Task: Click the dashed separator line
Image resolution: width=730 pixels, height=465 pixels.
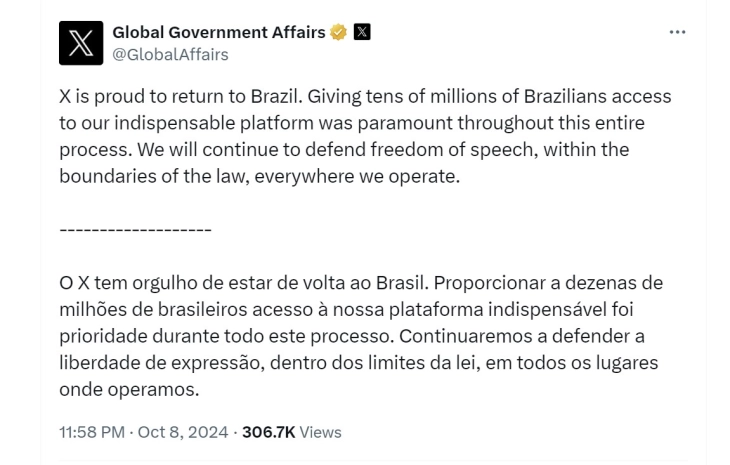Action: click(x=135, y=230)
